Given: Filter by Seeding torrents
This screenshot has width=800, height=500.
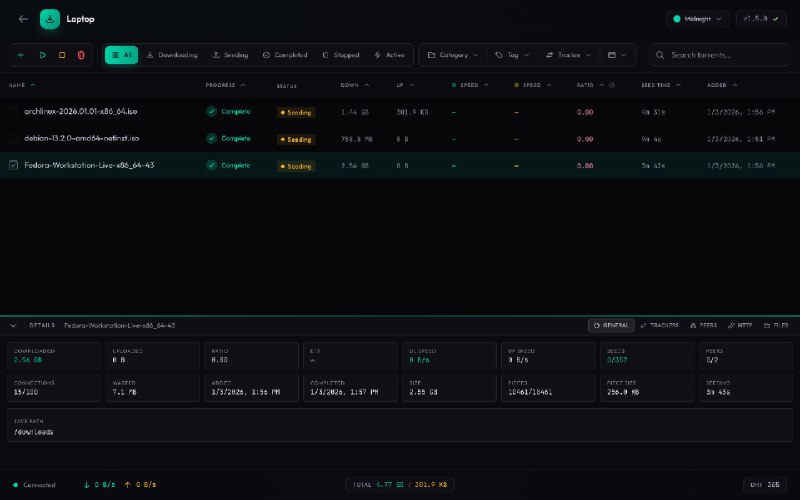Looking at the screenshot, I should 230,55.
